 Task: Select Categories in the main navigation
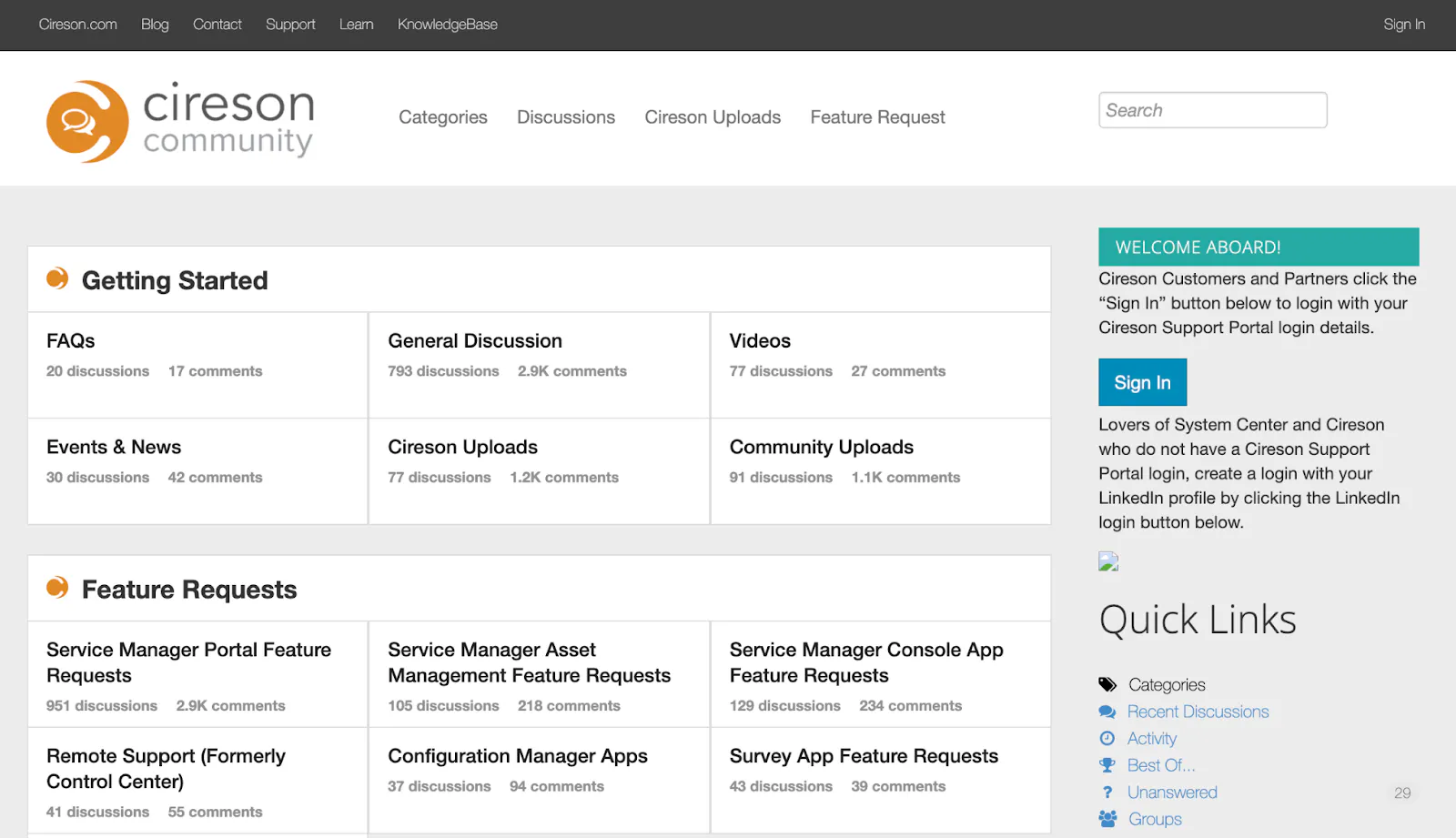click(443, 117)
